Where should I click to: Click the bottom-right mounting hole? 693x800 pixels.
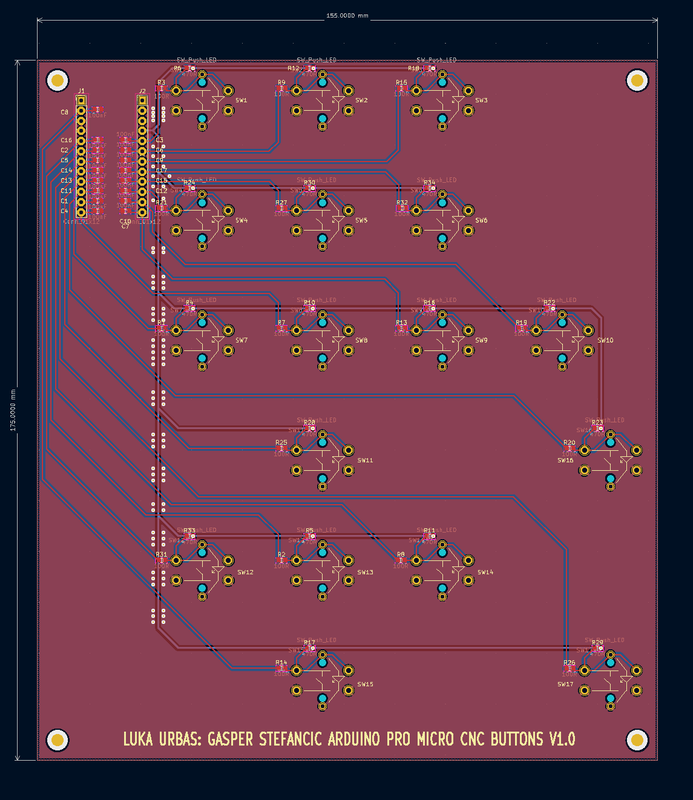pyautogui.click(x=637, y=740)
